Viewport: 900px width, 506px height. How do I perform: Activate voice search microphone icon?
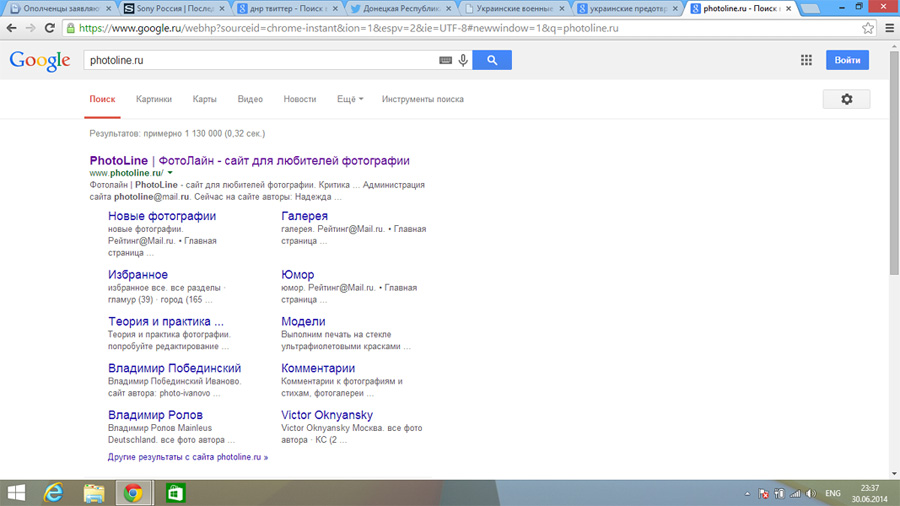[x=463, y=60]
